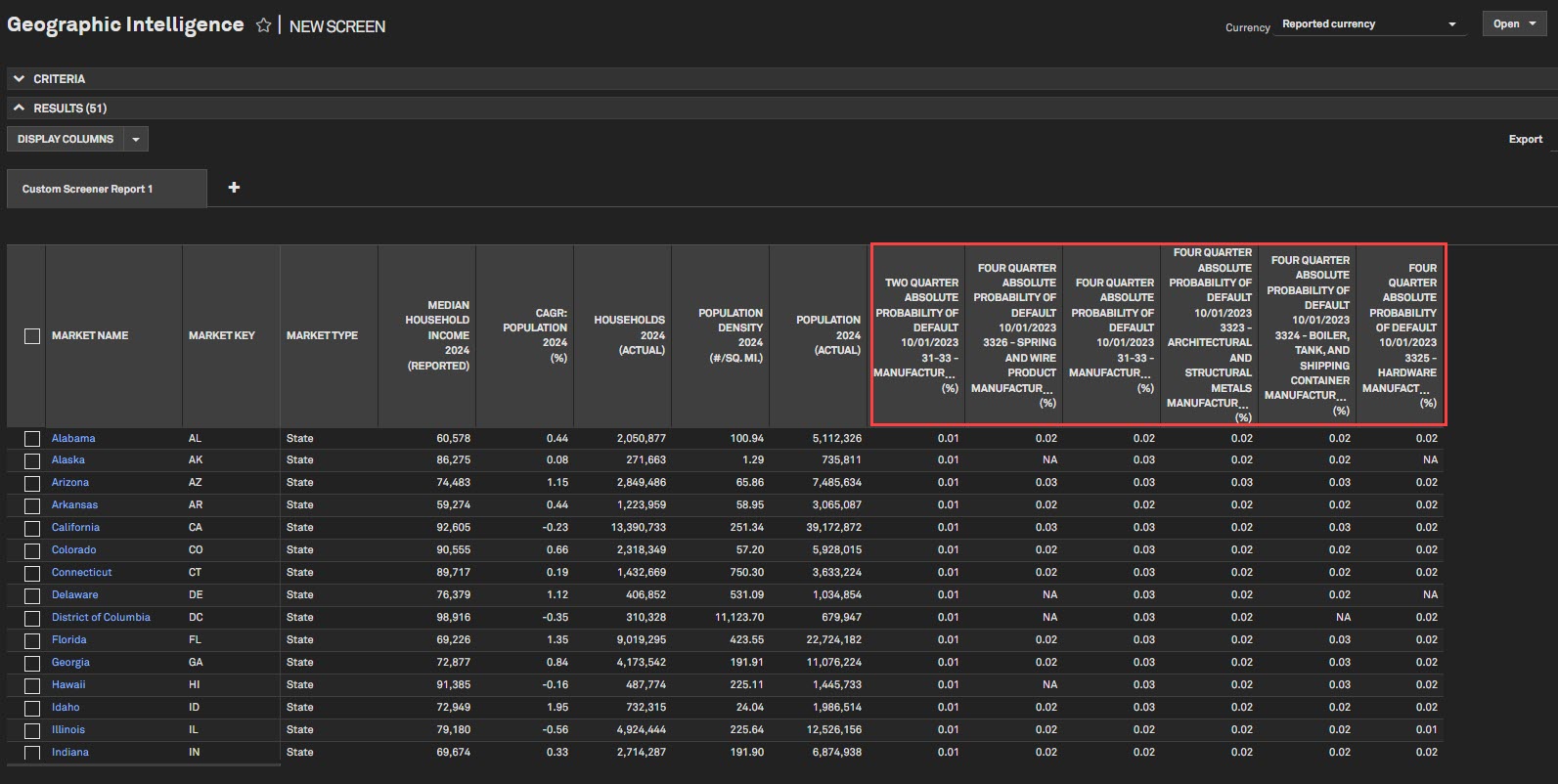Open the Reported currency dropdown
Viewport: 1558px width, 784px height.
[1369, 24]
